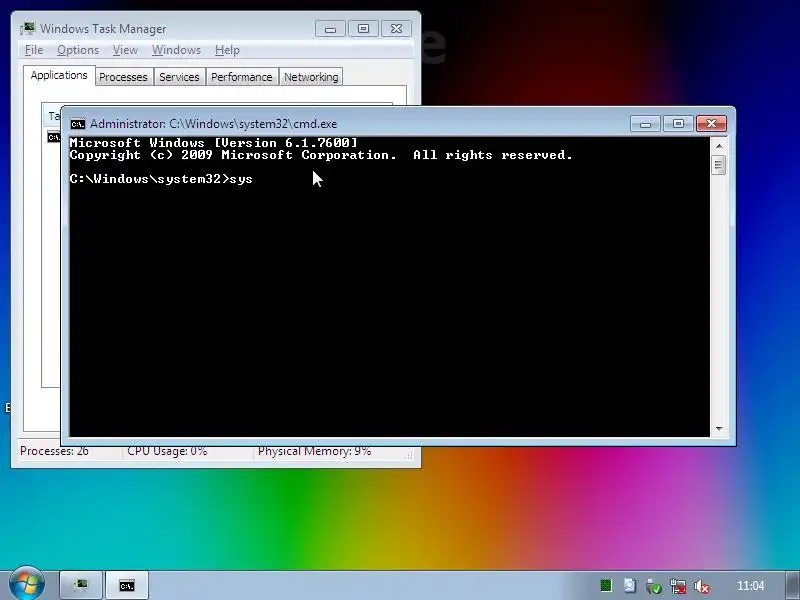
Task: Click the Microsoft Windows version line
Action: tap(213, 143)
